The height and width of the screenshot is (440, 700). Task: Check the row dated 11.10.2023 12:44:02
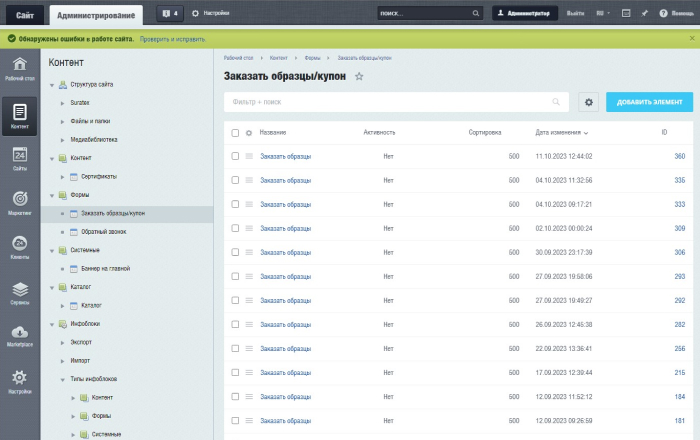[235, 156]
